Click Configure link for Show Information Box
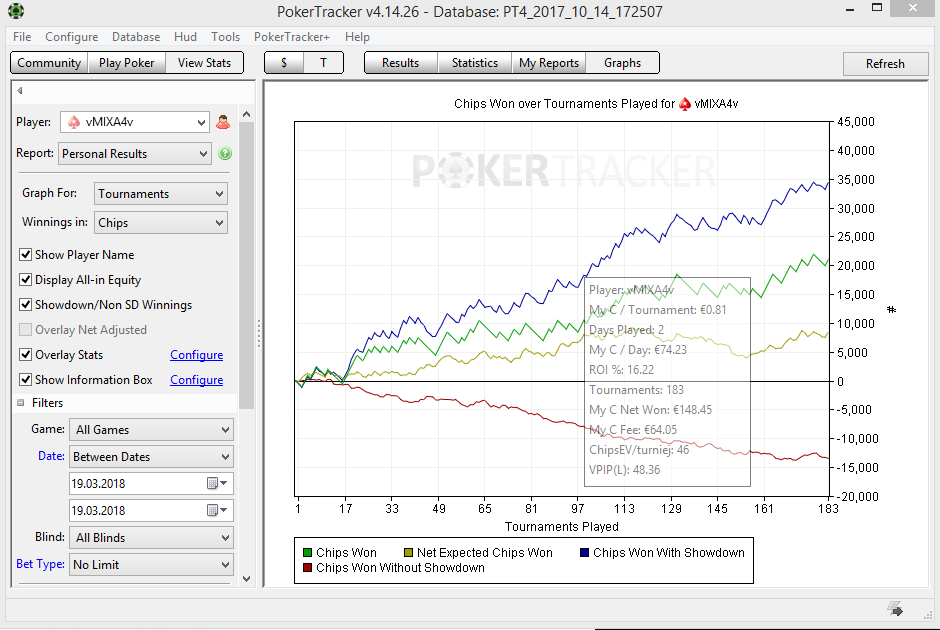940x630 pixels. tap(197, 380)
